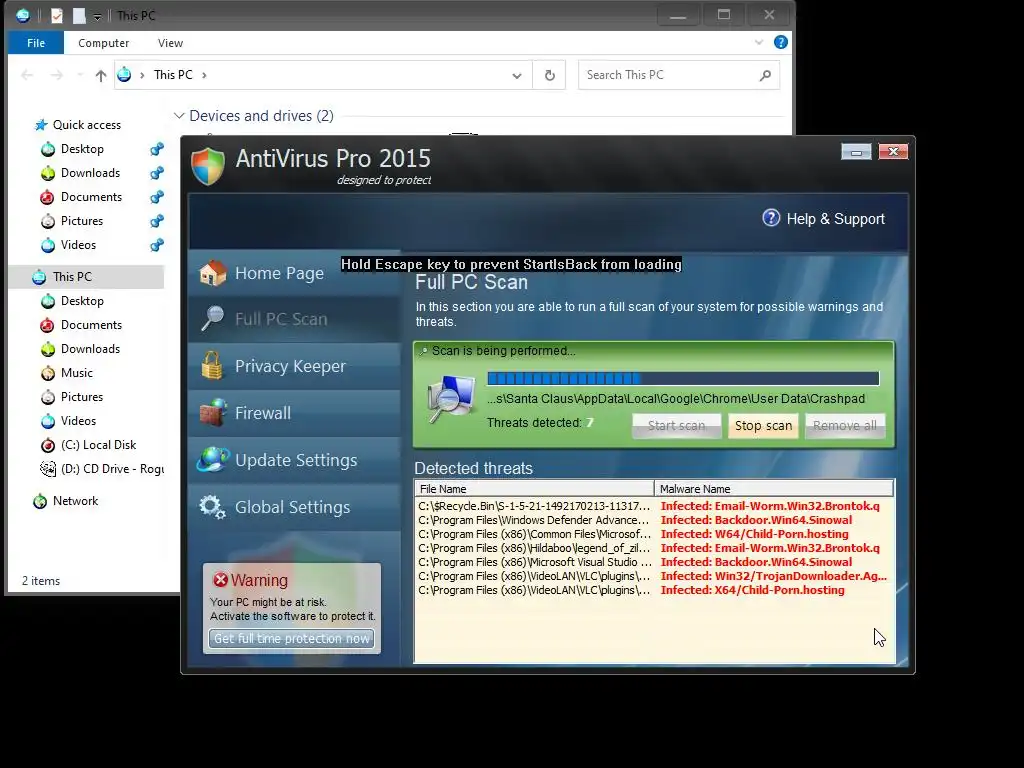Click the properties icon in Explorer title bar
This screenshot has height=768, width=1024.
(57, 15)
